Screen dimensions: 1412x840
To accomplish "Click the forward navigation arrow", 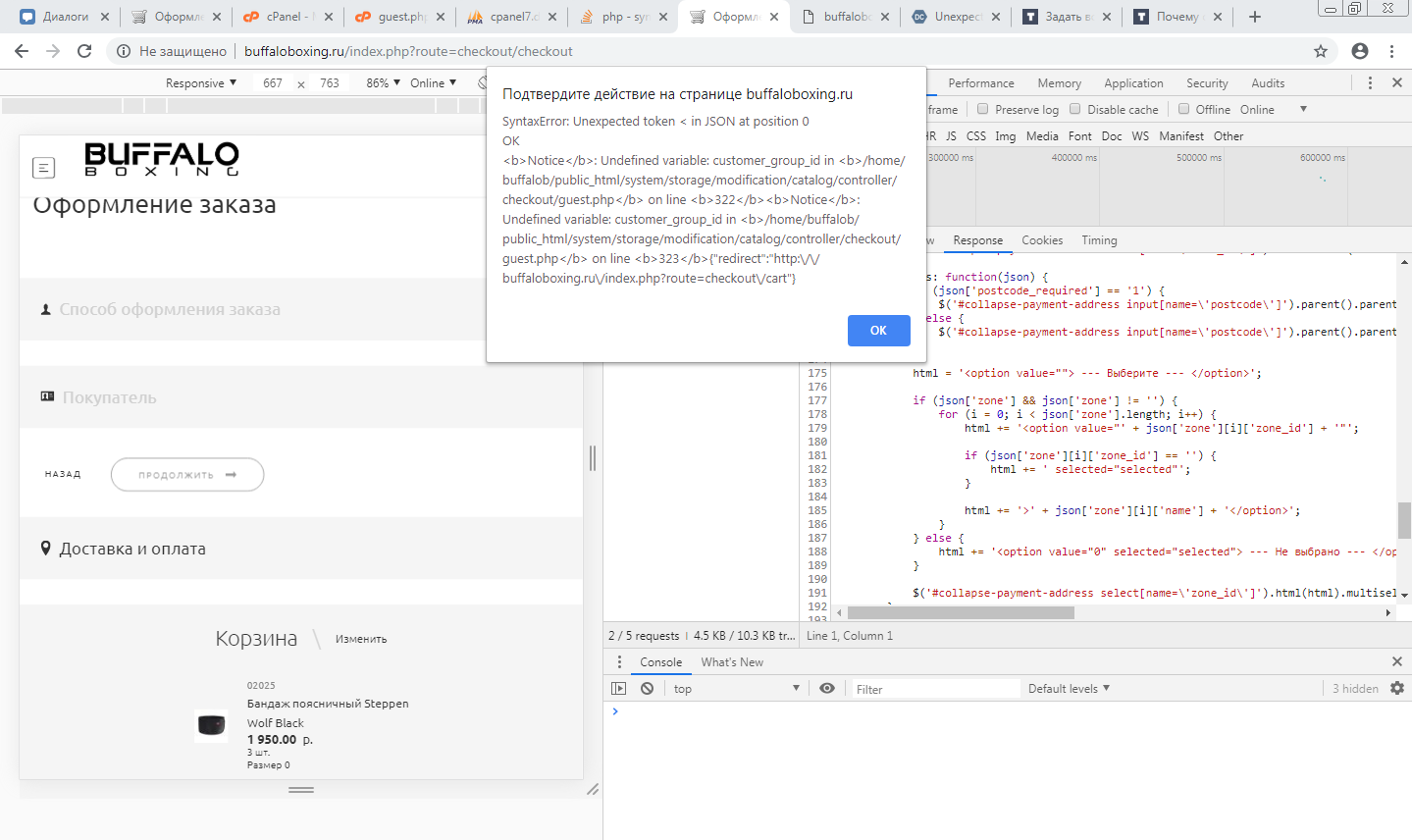I will coord(53,51).
